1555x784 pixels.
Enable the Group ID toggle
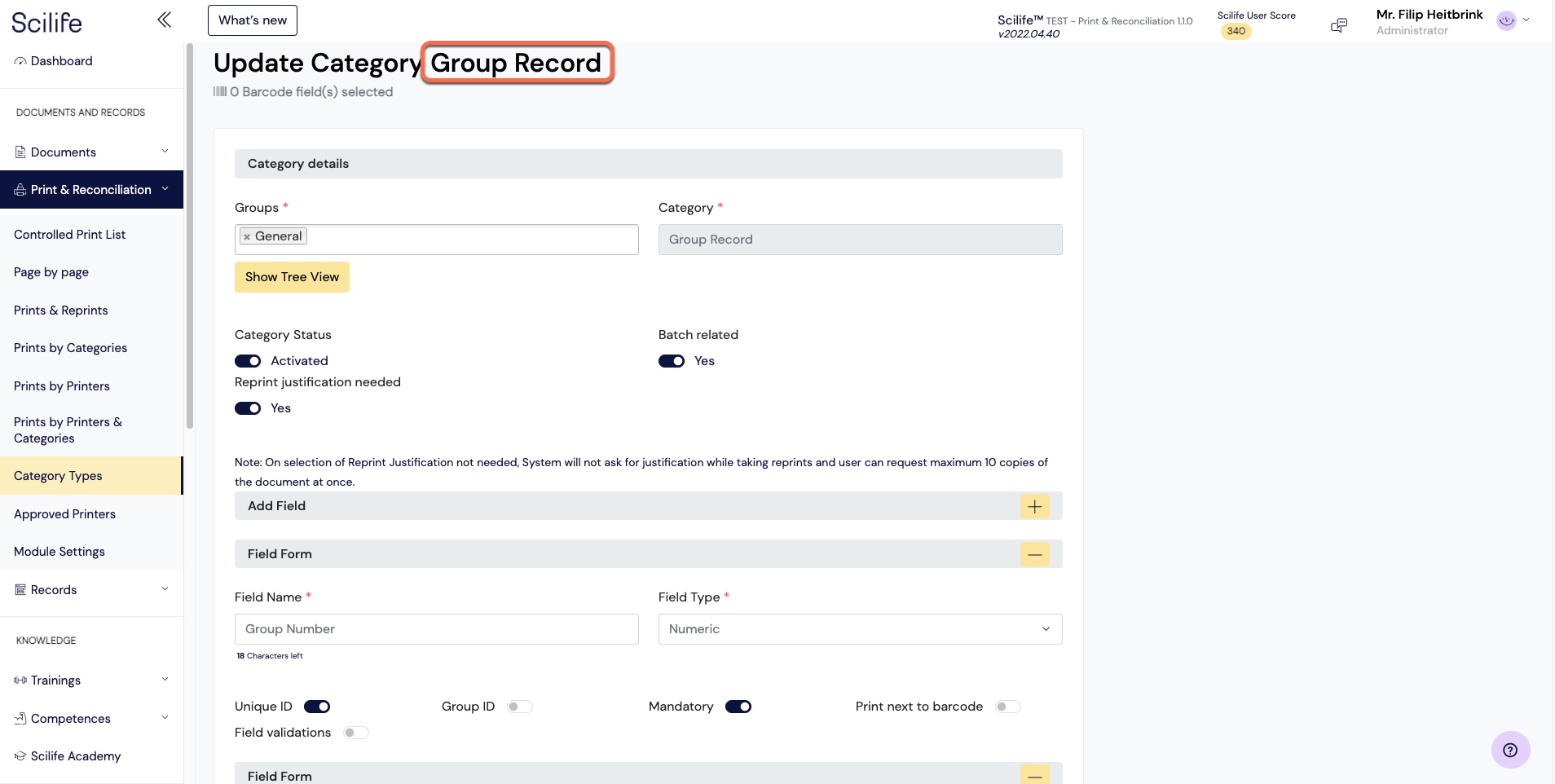pos(519,707)
